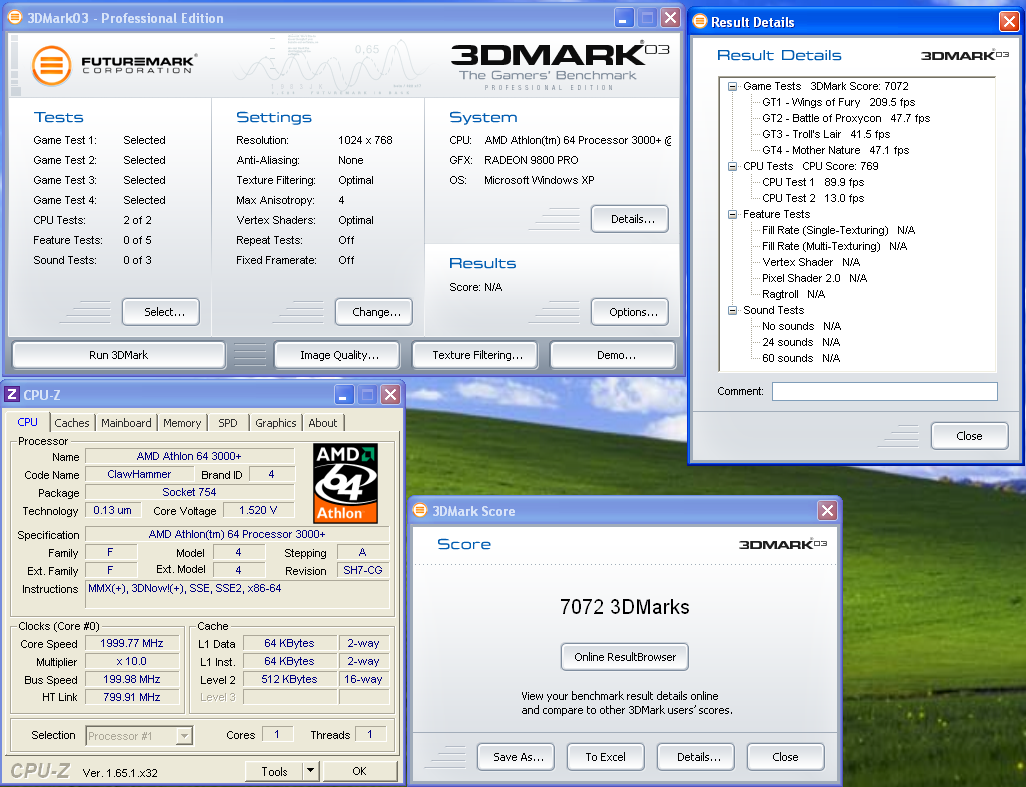Select the No sounds result row
The image size is (1026, 787).
click(x=802, y=326)
